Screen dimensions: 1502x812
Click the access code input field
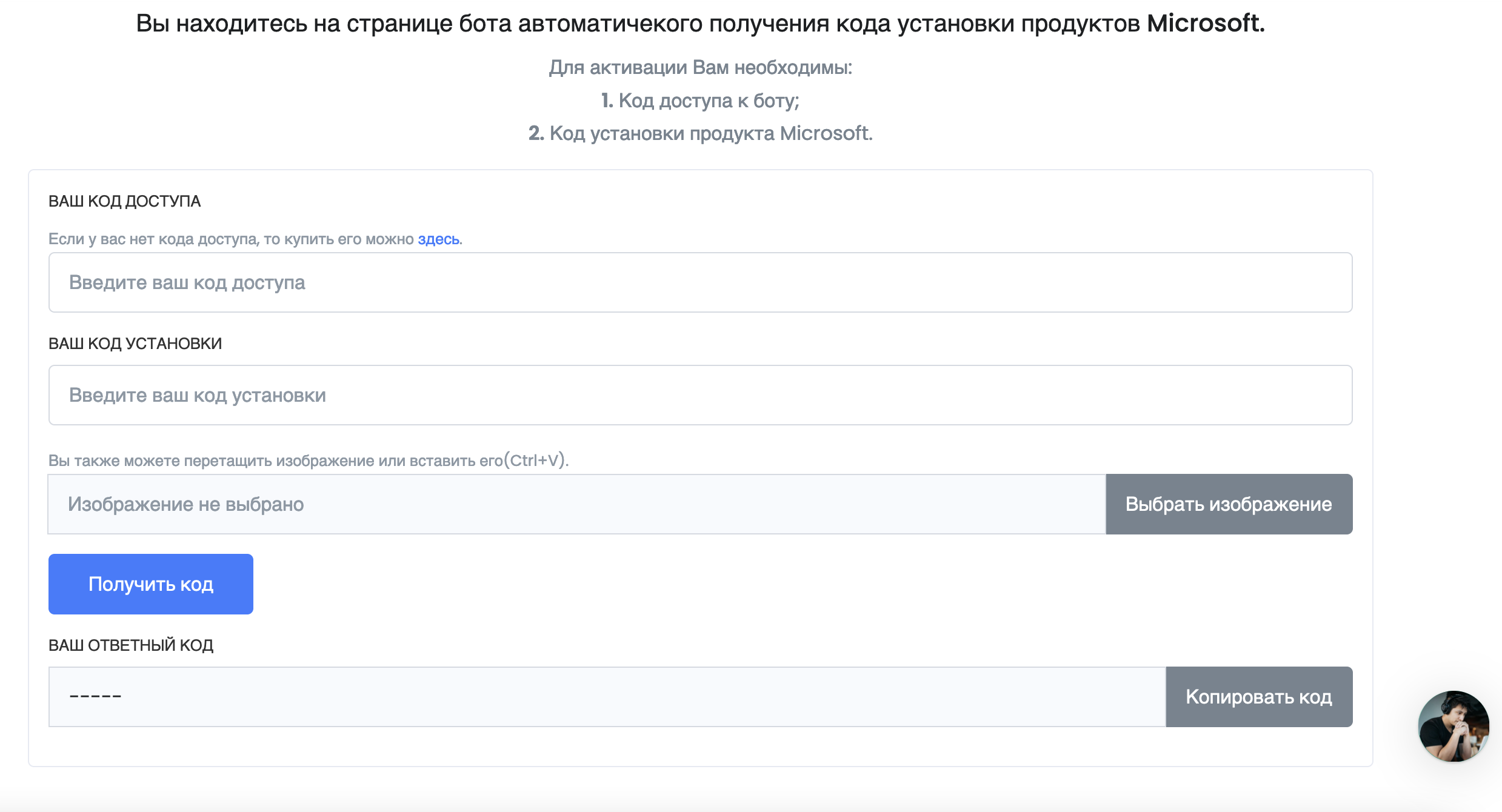coord(700,282)
